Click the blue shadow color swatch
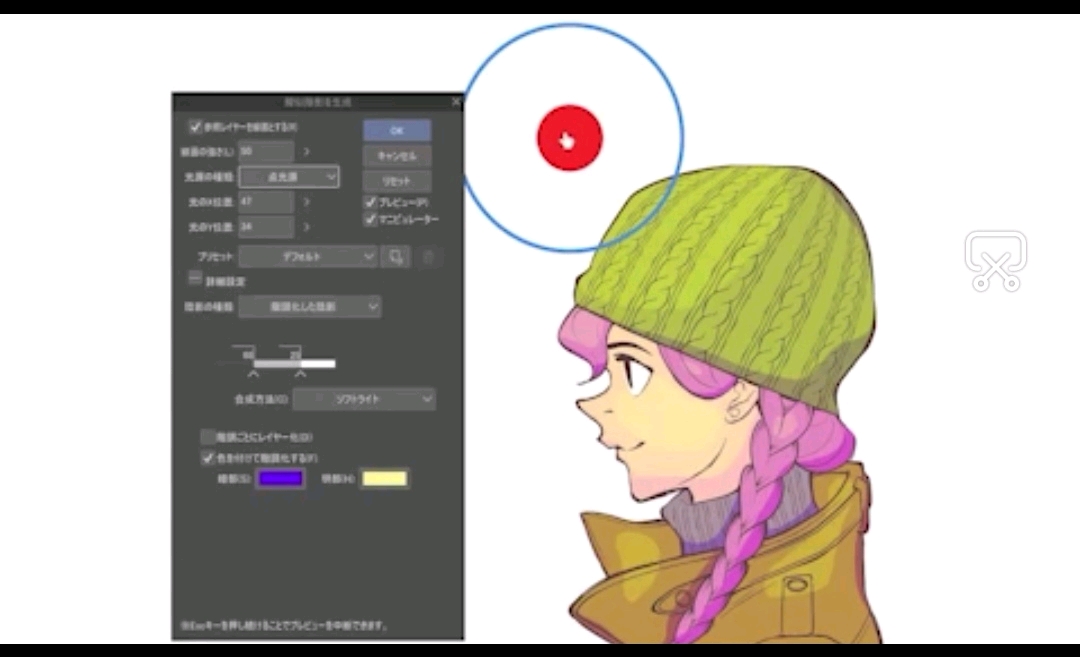The width and height of the screenshot is (1080, 657). 280,478
